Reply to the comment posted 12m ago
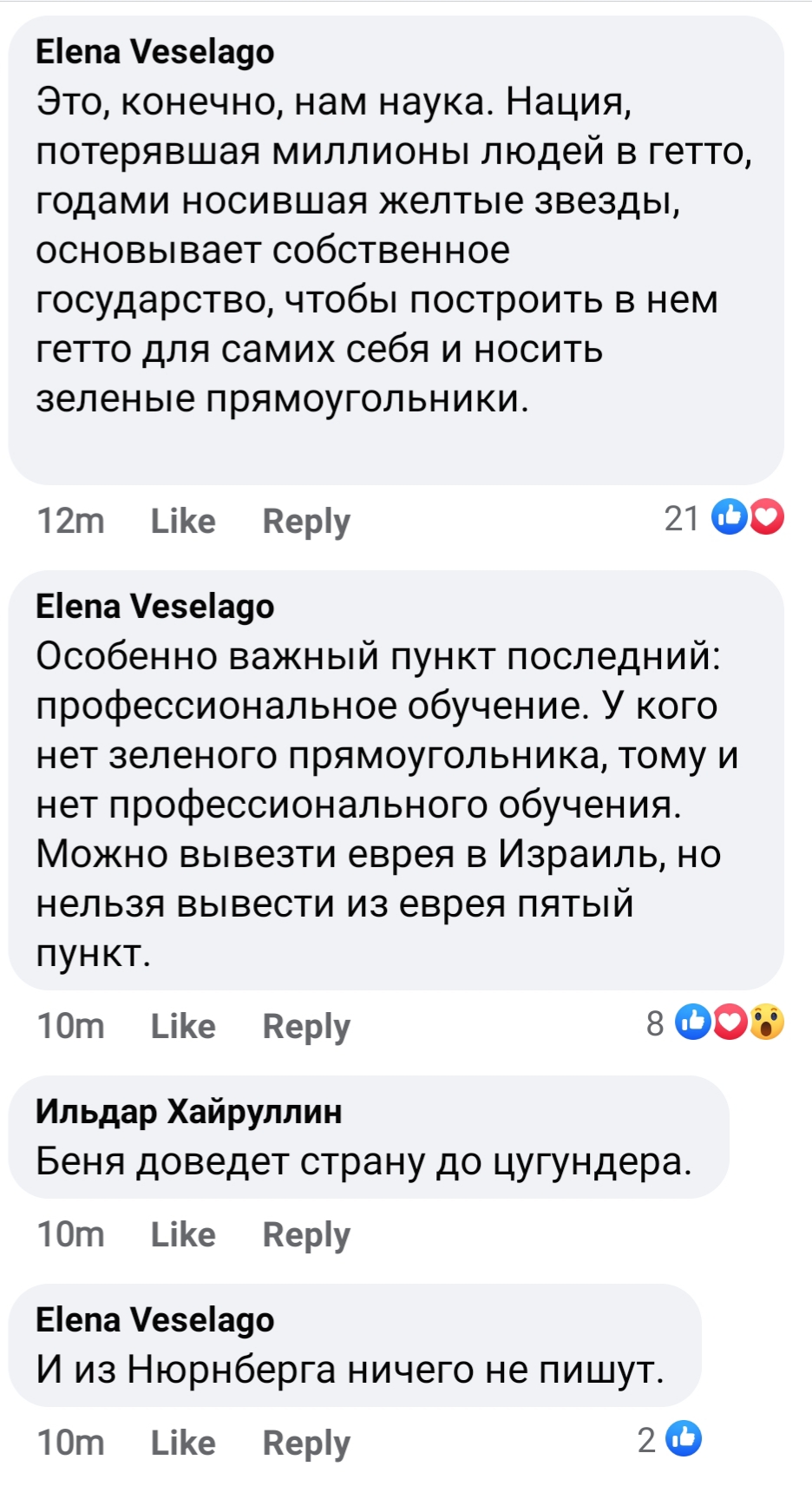This screenshot has height=1486, width=812. click(306, 522)
